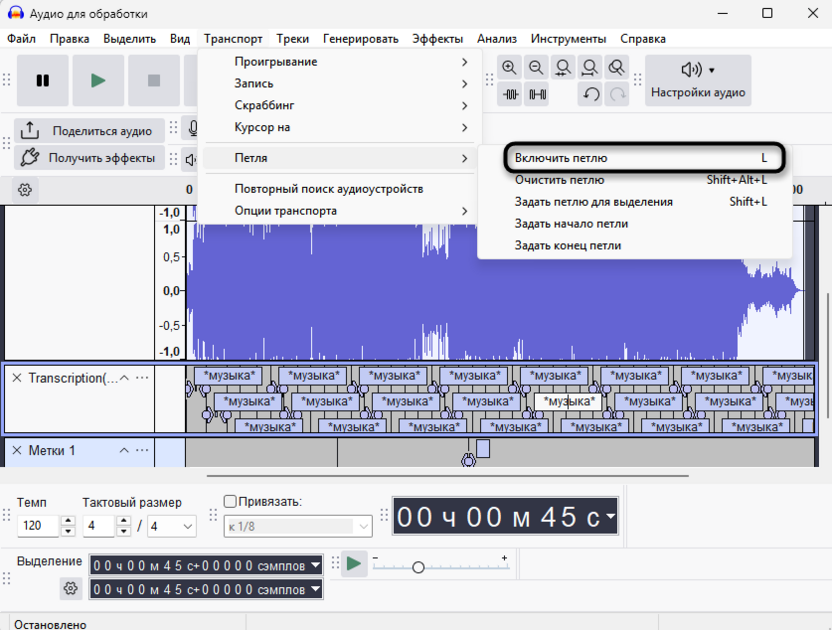Expand Скраббинг submenu
The width and height of the screenshot is (832, 630).
point(340,105)
